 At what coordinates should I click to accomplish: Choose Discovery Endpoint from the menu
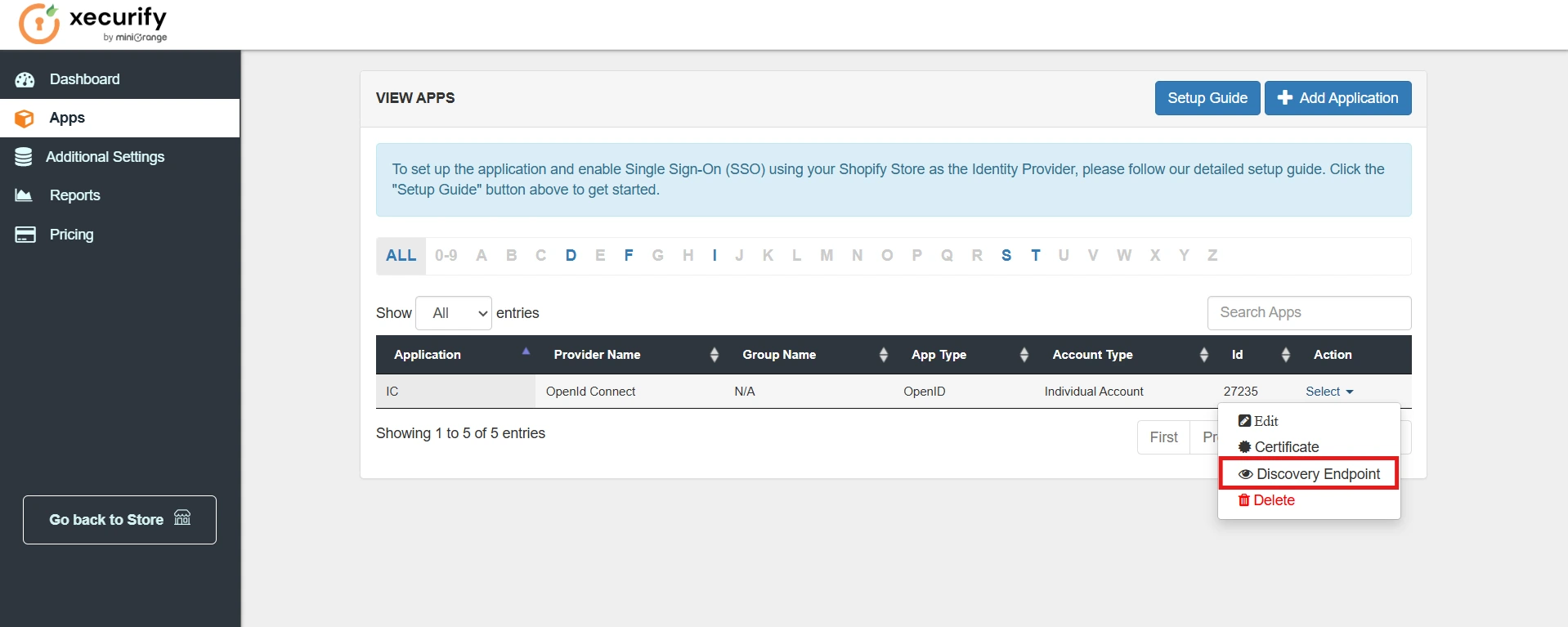[x=1309, y=474]
